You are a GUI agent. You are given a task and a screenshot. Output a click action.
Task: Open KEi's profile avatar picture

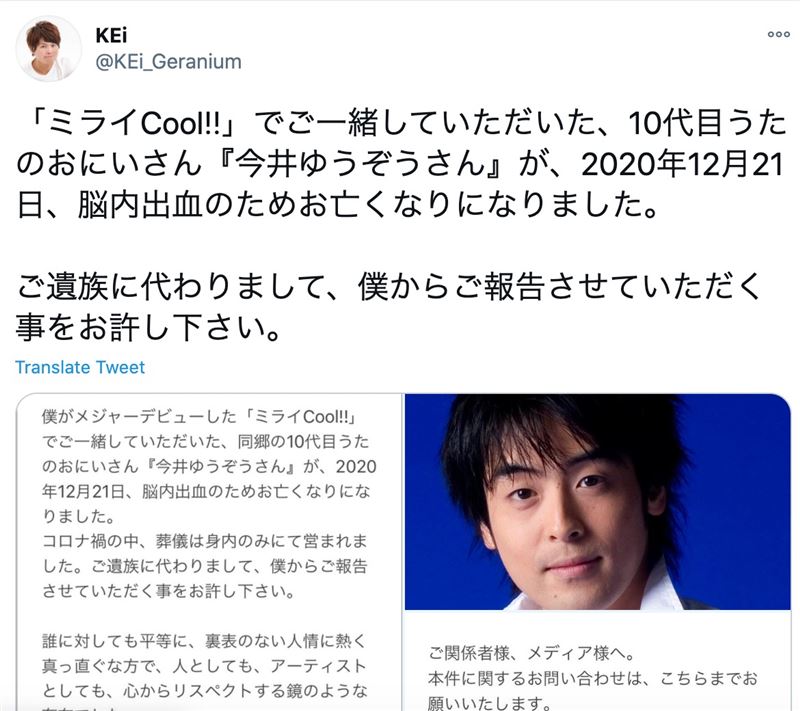click(48, 48)
